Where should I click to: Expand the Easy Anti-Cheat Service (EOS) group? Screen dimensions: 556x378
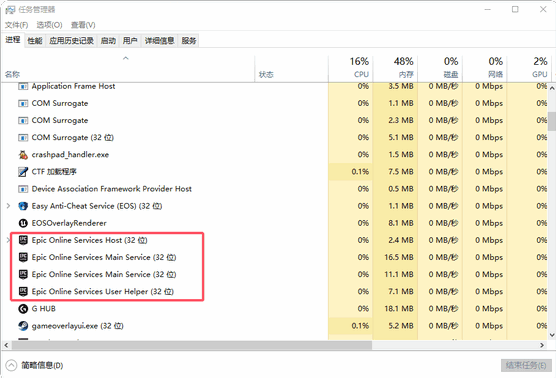(x=8, y=206)
